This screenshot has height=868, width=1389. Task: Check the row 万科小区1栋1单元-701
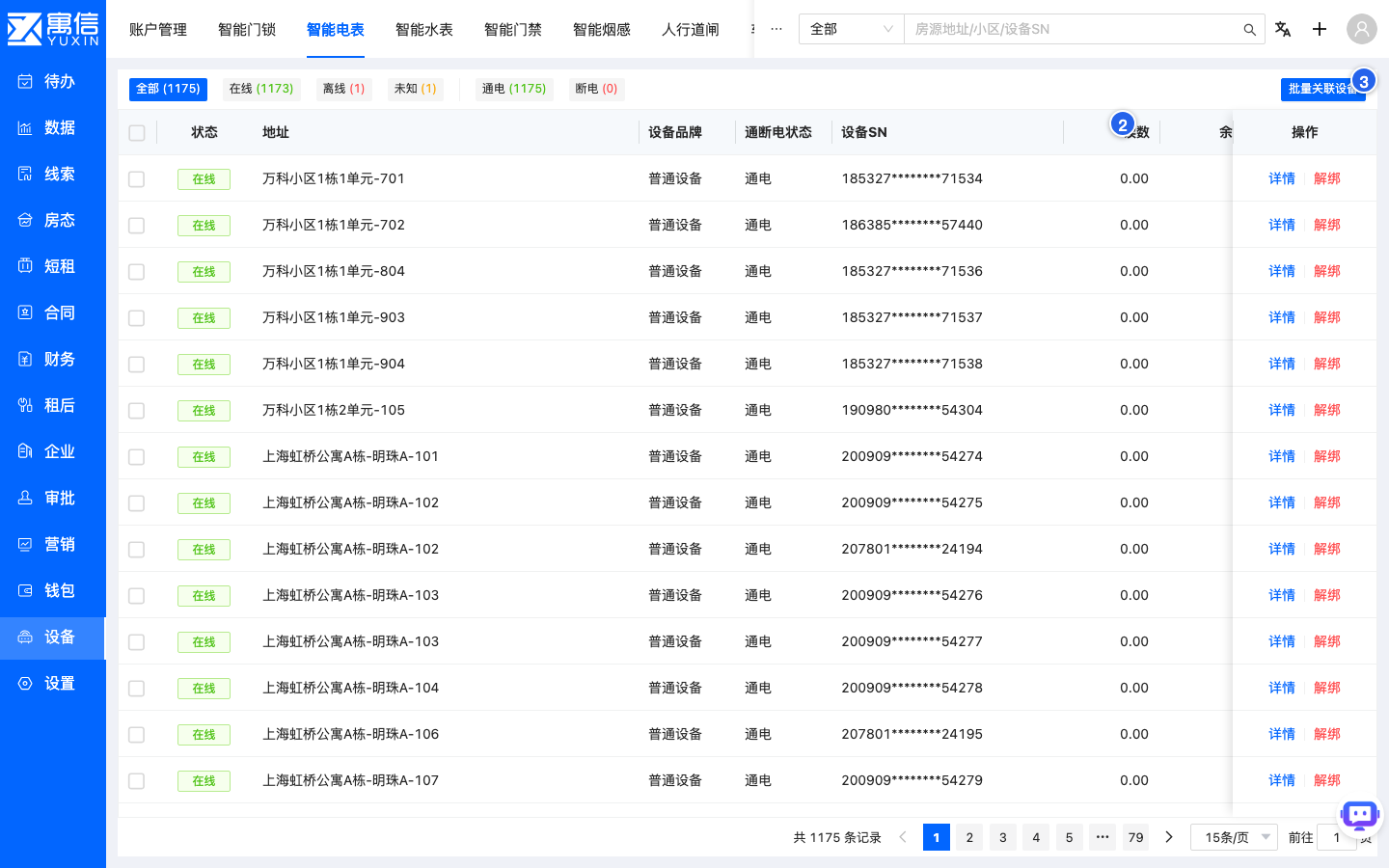(x=137, y=179)
